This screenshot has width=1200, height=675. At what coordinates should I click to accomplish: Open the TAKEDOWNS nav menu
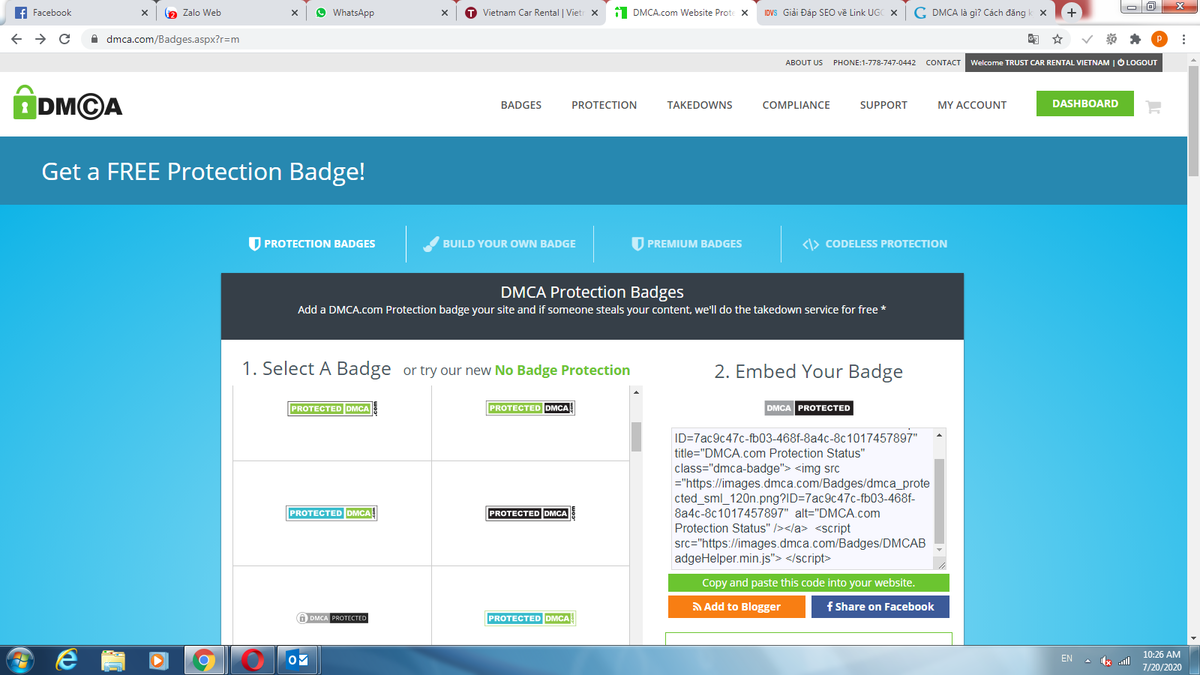(700, 105)
